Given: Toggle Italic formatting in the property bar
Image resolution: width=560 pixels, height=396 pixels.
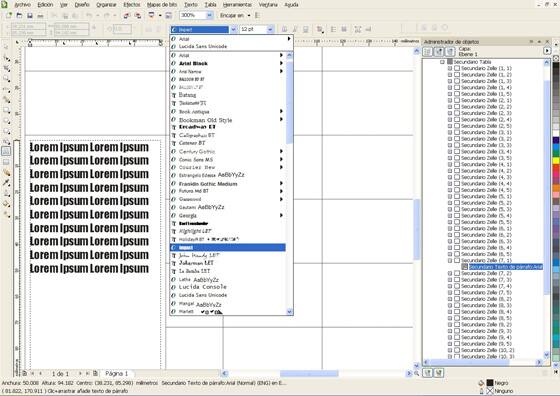Looking at the screenshot, I should 295,29.
